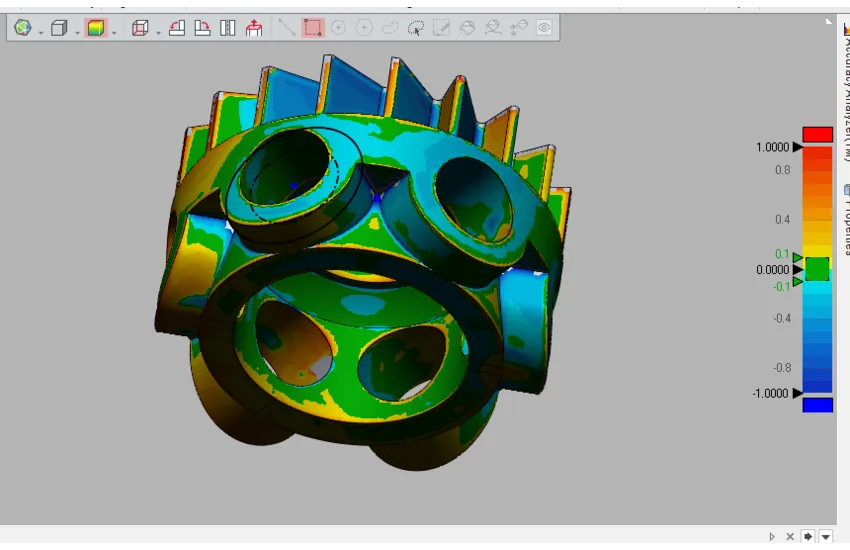Open the Properties side tab

click(x=843, y=220)
